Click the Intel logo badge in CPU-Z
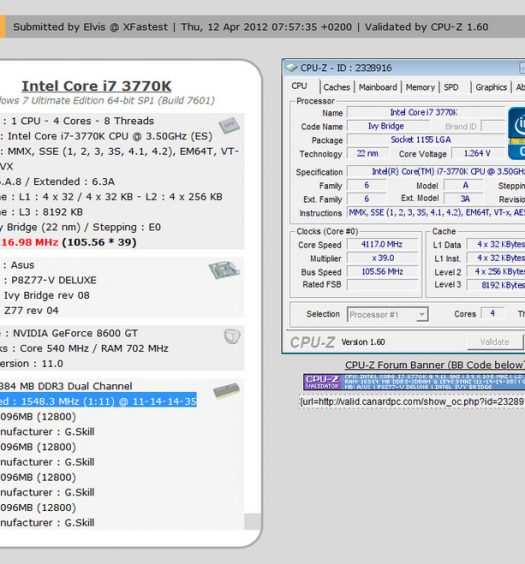 516,133
